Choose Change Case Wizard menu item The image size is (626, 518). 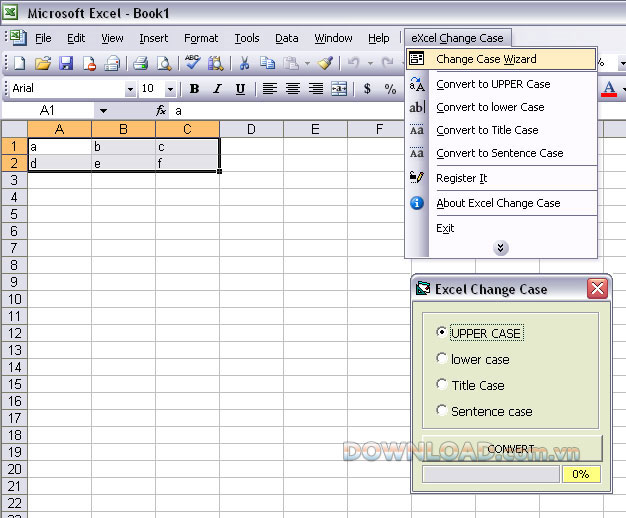(x=501, y=59)
